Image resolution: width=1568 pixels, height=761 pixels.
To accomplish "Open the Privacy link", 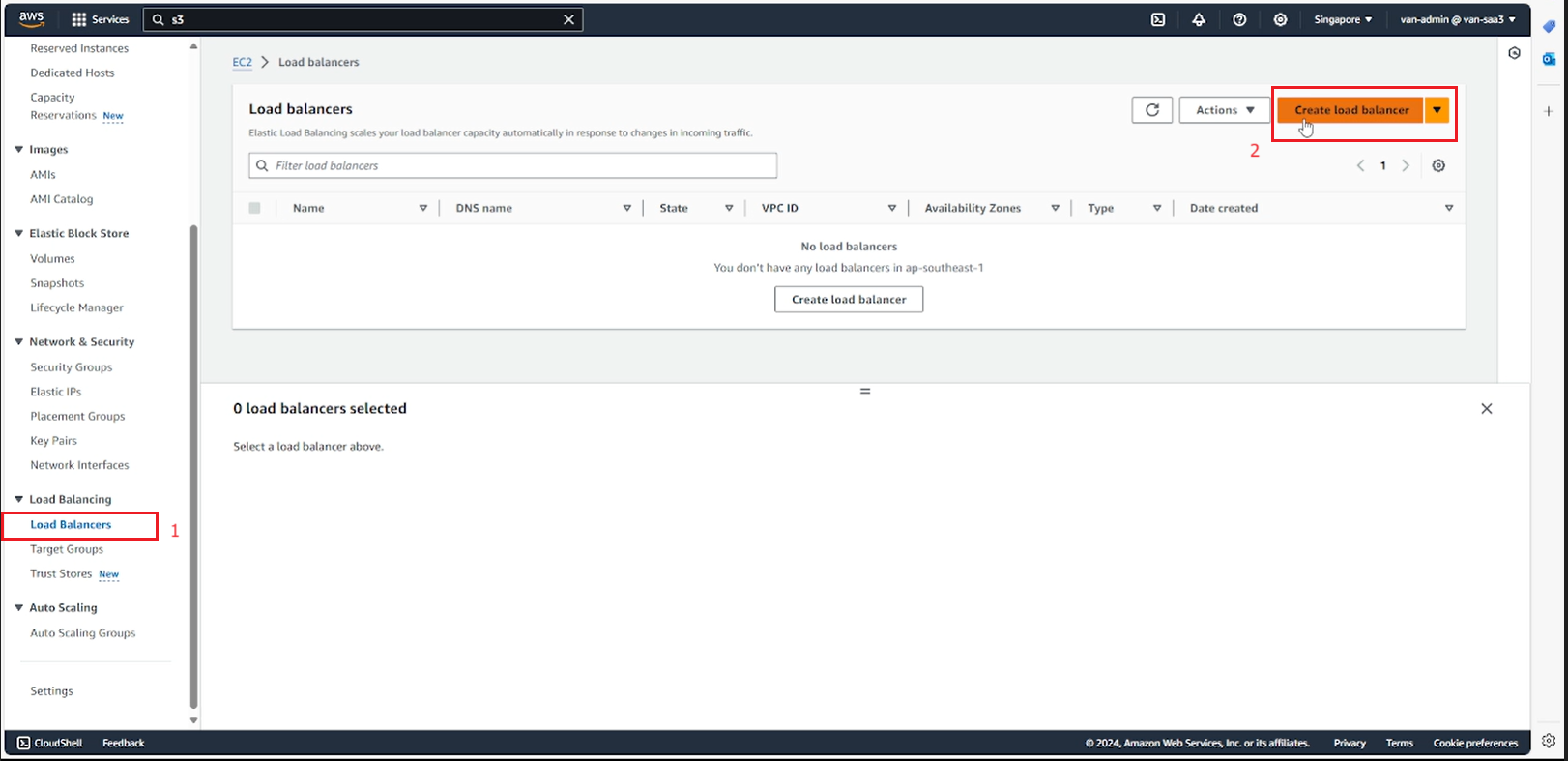I will pyautogui.click(x=1350, y=743).
